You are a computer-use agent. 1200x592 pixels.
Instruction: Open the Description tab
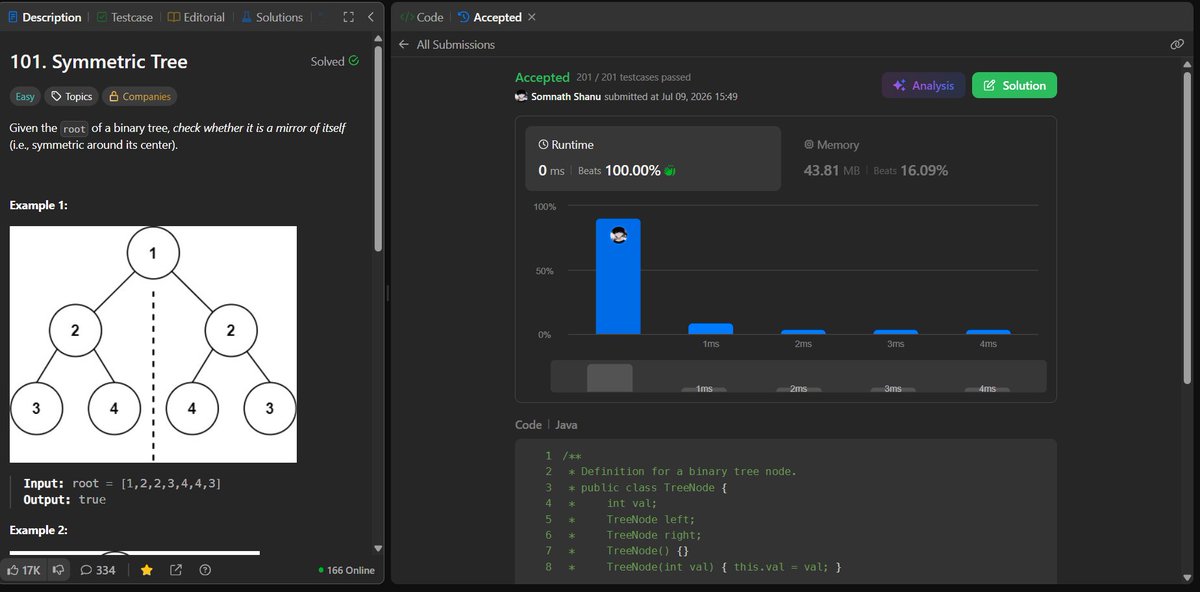click(x=45, y=17)
